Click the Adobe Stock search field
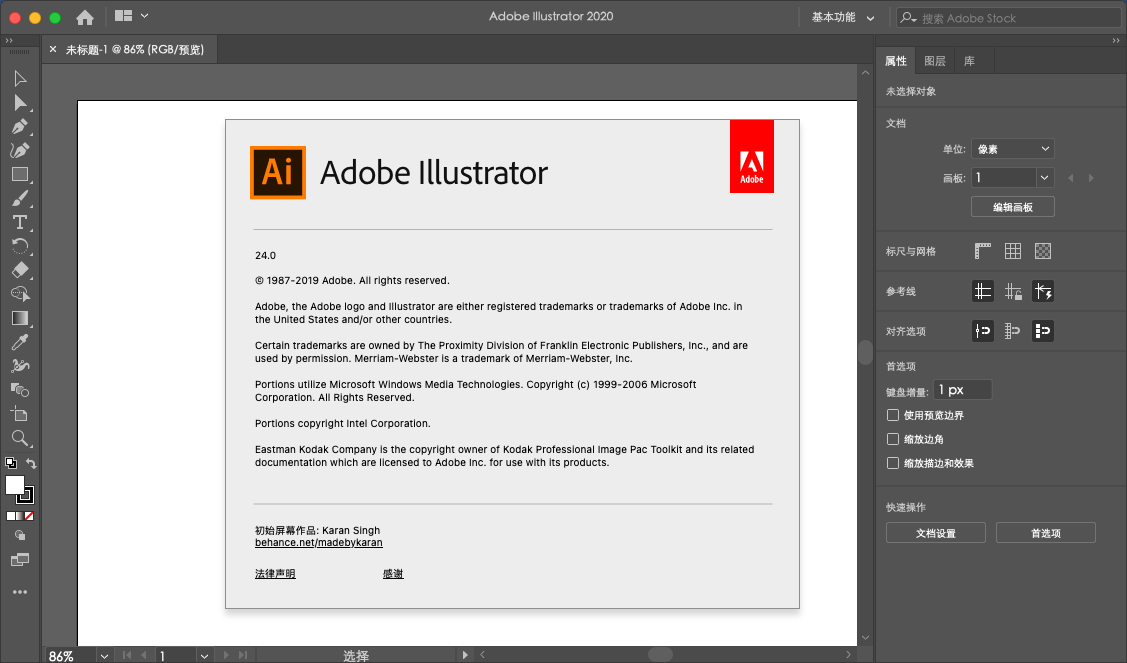Viewport: 1127px width, 663px height. pyautogui.click(x=1009, y=18)
